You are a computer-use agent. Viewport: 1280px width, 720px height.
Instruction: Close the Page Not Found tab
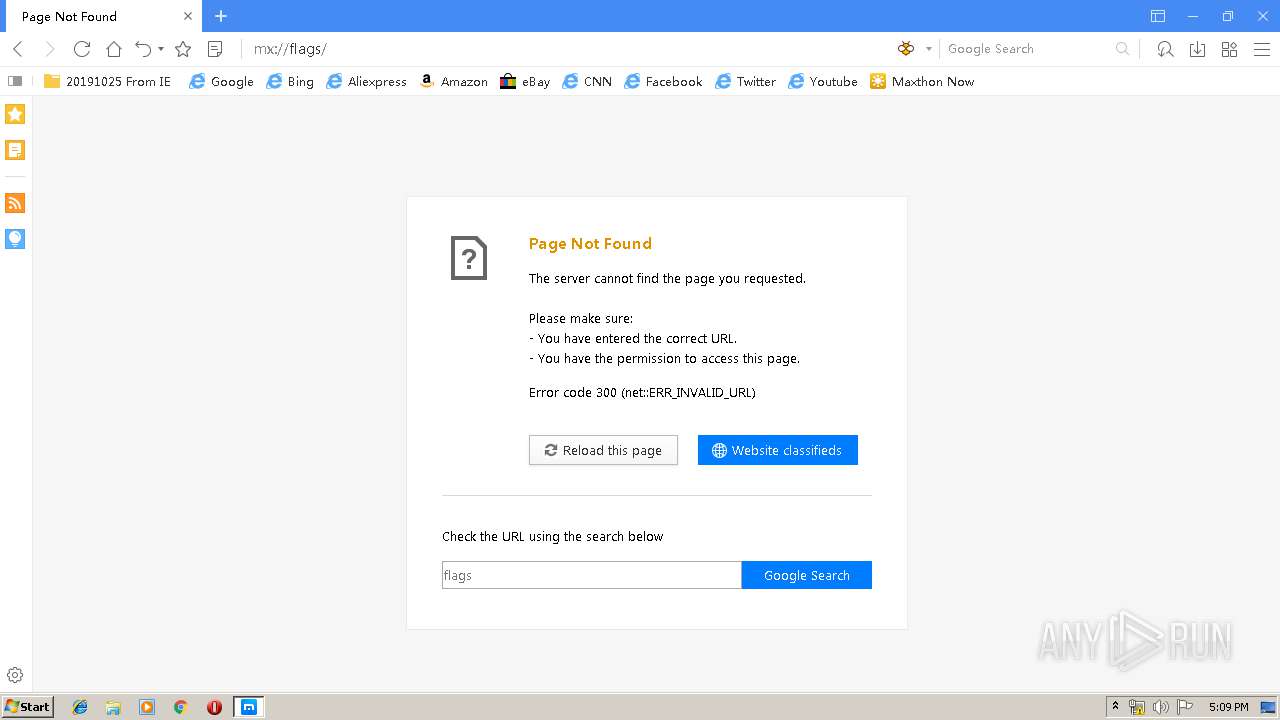pos(188,16)
